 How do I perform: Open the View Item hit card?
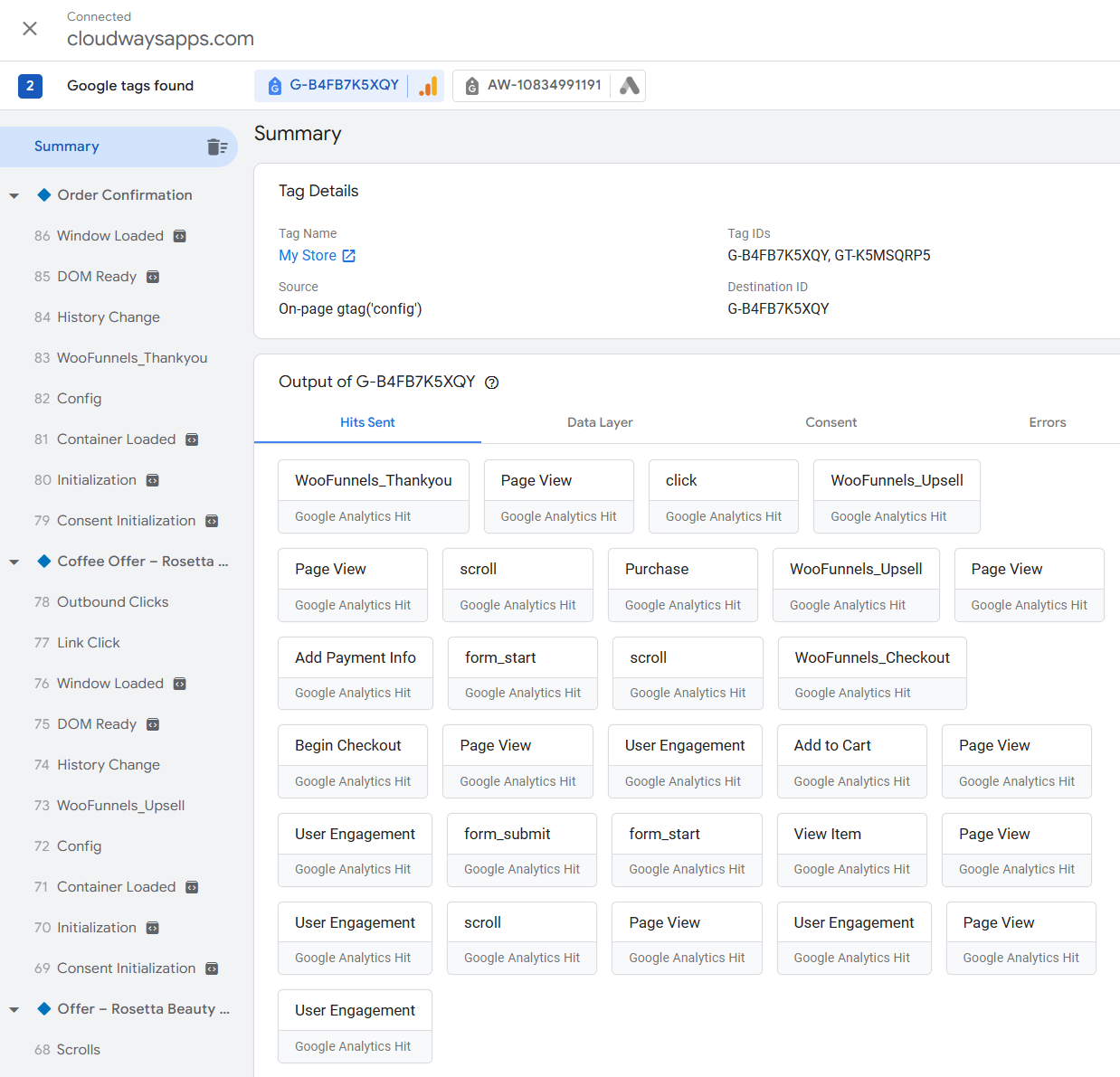[852, 850]
